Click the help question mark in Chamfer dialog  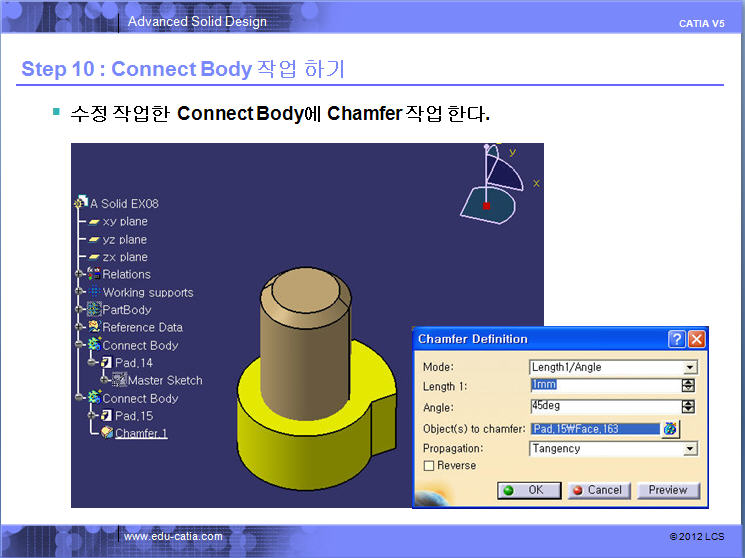click(677, 339)
